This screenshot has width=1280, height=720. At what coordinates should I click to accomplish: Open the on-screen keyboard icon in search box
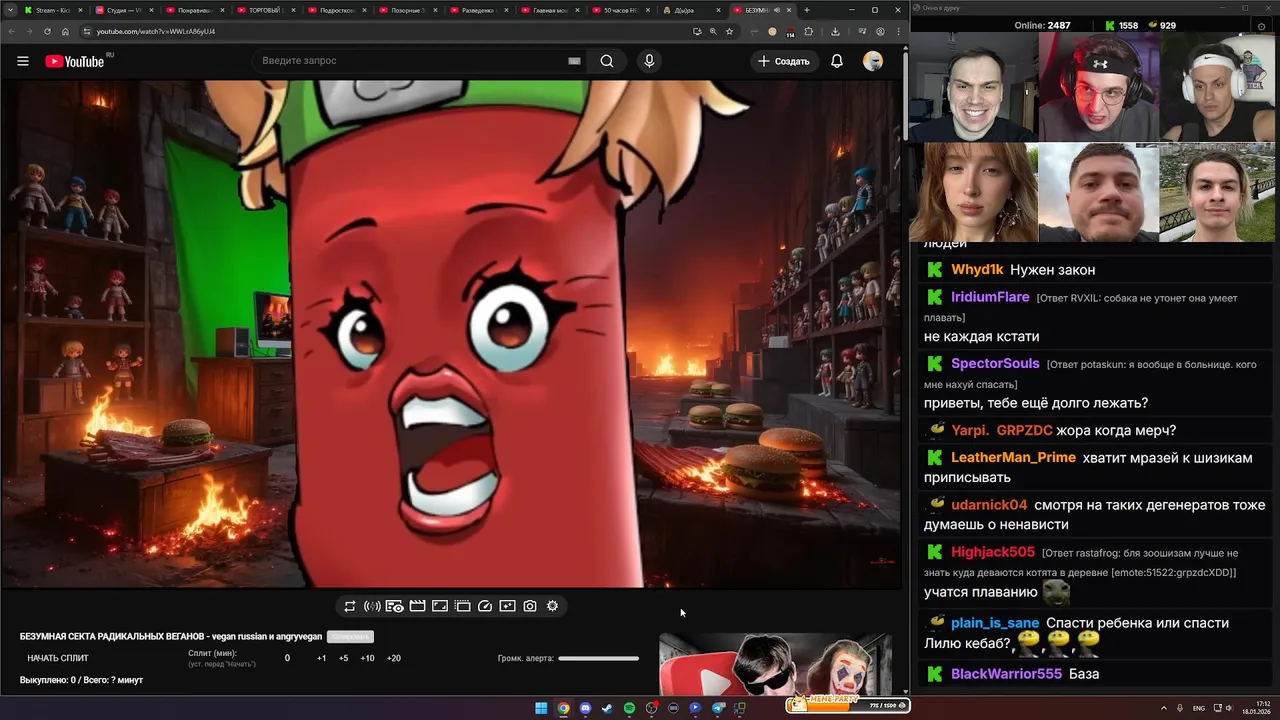pyautogui.click(x=574, y=61)
